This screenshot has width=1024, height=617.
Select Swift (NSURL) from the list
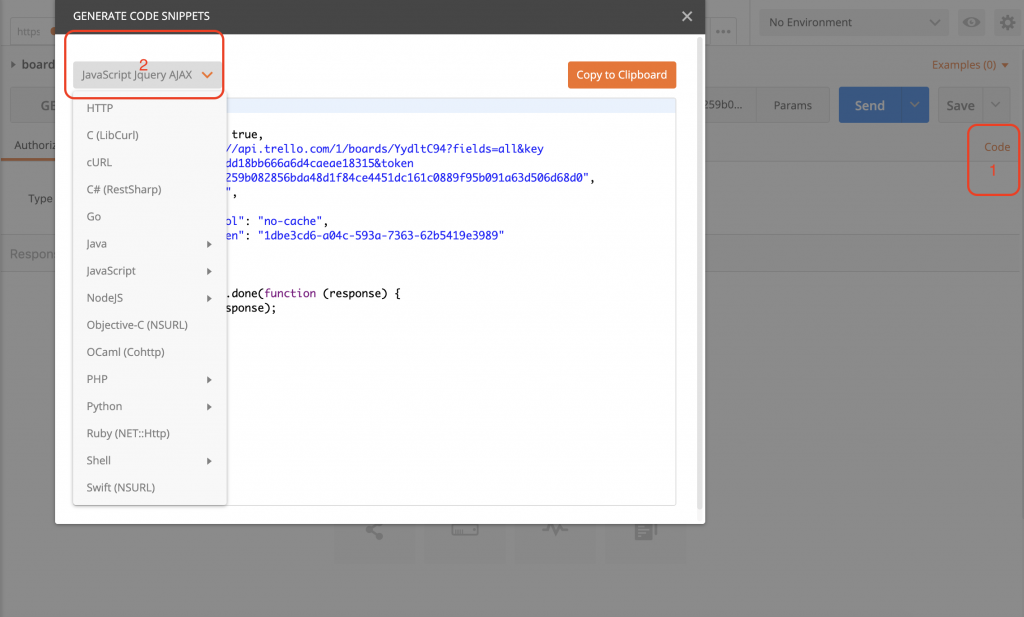click(x=121, y=488)
